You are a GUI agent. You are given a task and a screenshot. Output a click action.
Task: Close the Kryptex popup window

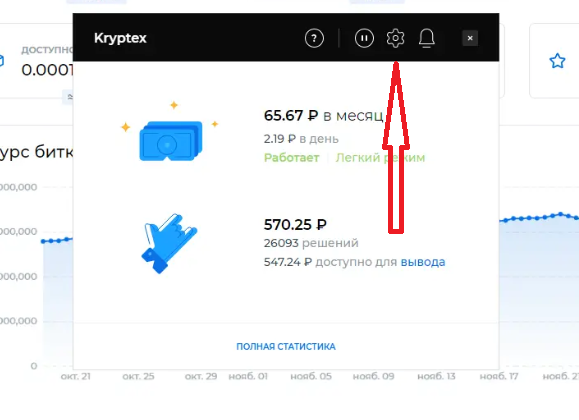pos(470,38)
